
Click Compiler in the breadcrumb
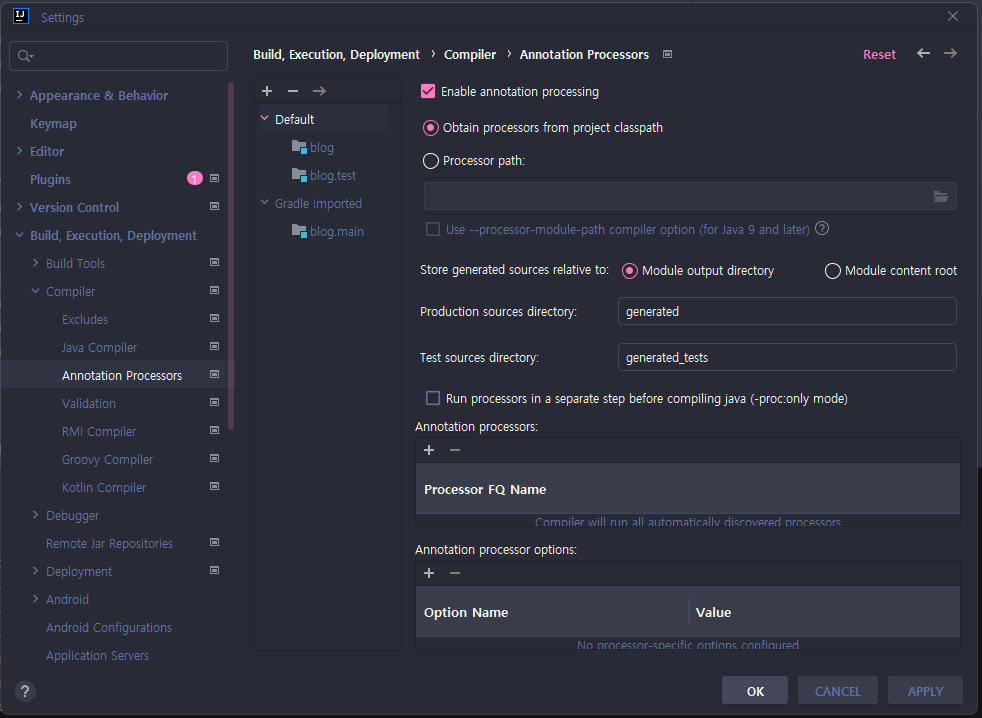tap(470, 55)
